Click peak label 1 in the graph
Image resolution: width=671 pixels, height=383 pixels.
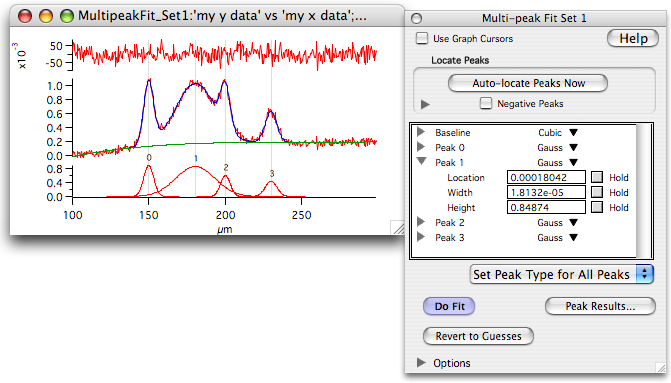(196, 158)
